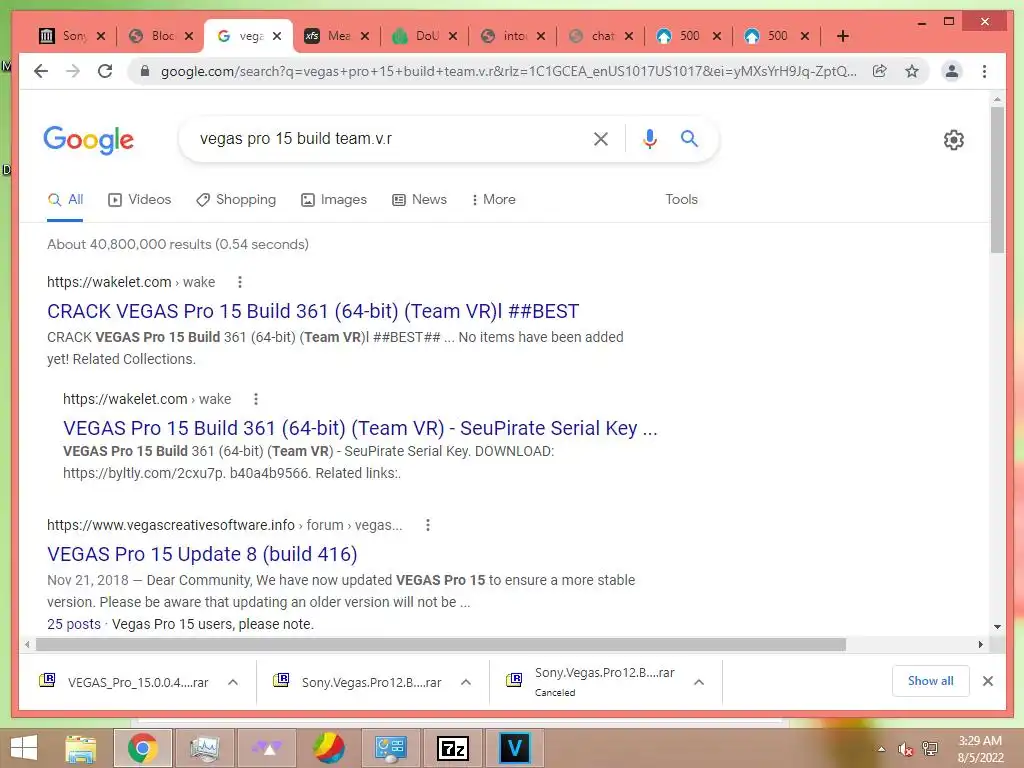This screenshot has height=768, width=1024.
Task: Open options menu for vegascreativesoftware result
Action: pos(428,525)
